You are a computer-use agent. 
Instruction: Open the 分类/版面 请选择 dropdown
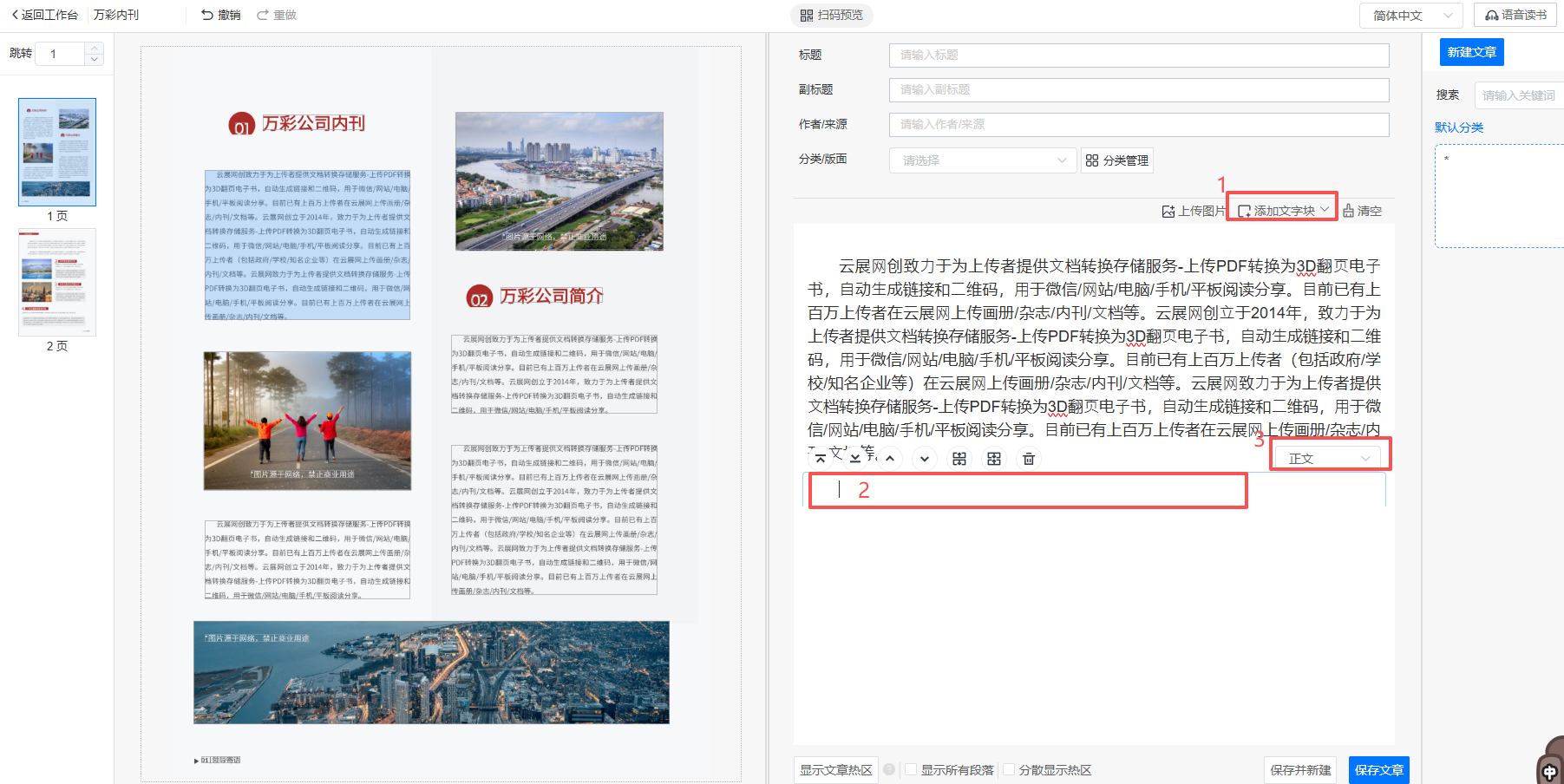click(x=983, y=160)
